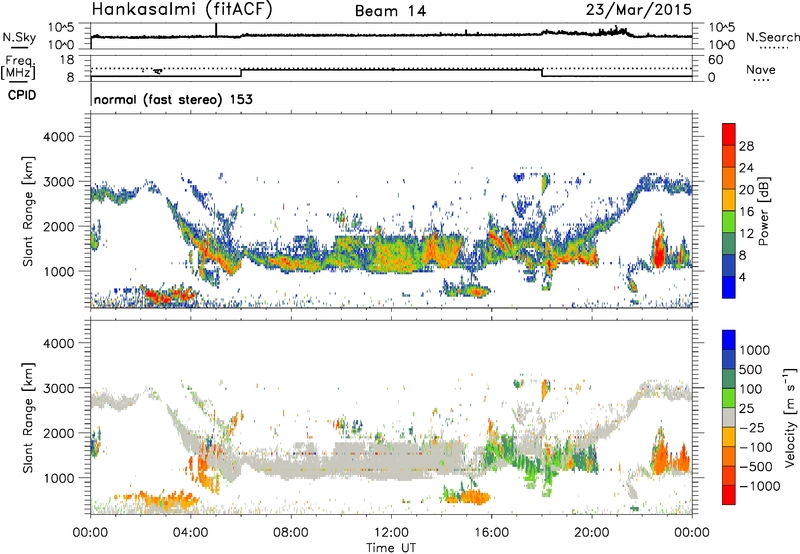This screenshot has height=554, width=800.
Task: Click the '20:00' time tick label
Action: click(x=592, y=533)
